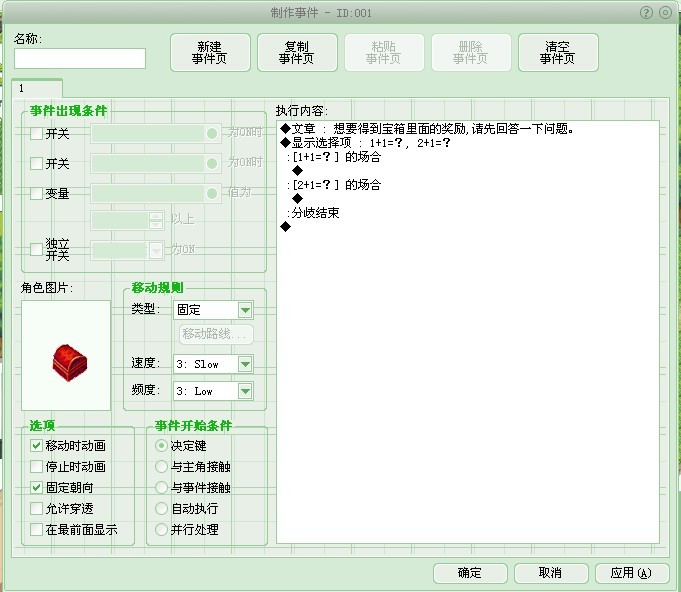This screenshot has width=681, height=592.
Task: Enable the 变量 condition checkbox
Action: (36, 193)
